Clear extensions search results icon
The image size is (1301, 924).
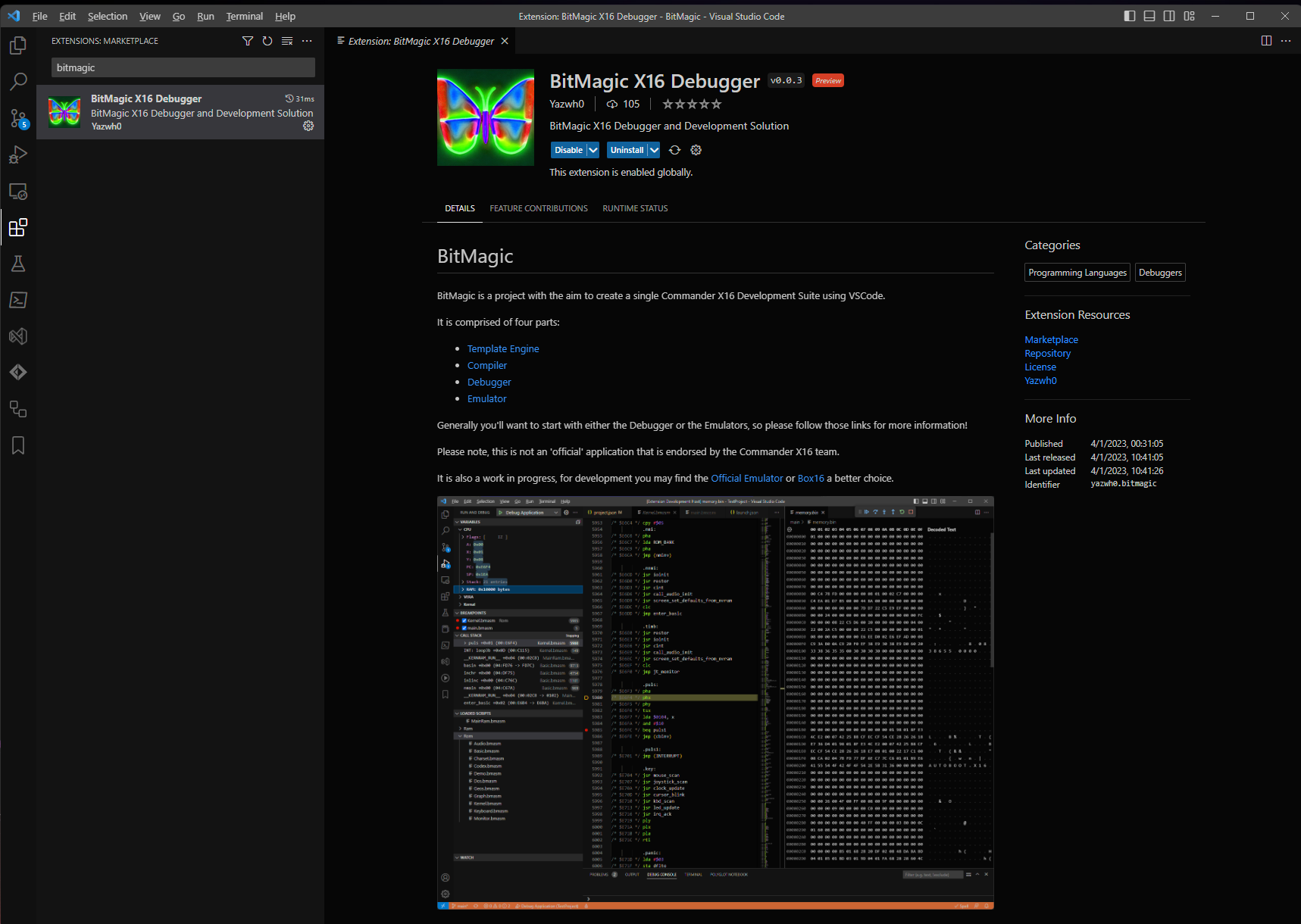[x=287, y=41]
